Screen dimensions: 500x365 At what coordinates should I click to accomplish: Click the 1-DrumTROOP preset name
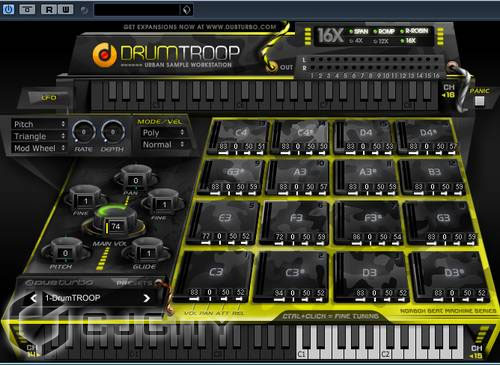click(x=73, y=298)
